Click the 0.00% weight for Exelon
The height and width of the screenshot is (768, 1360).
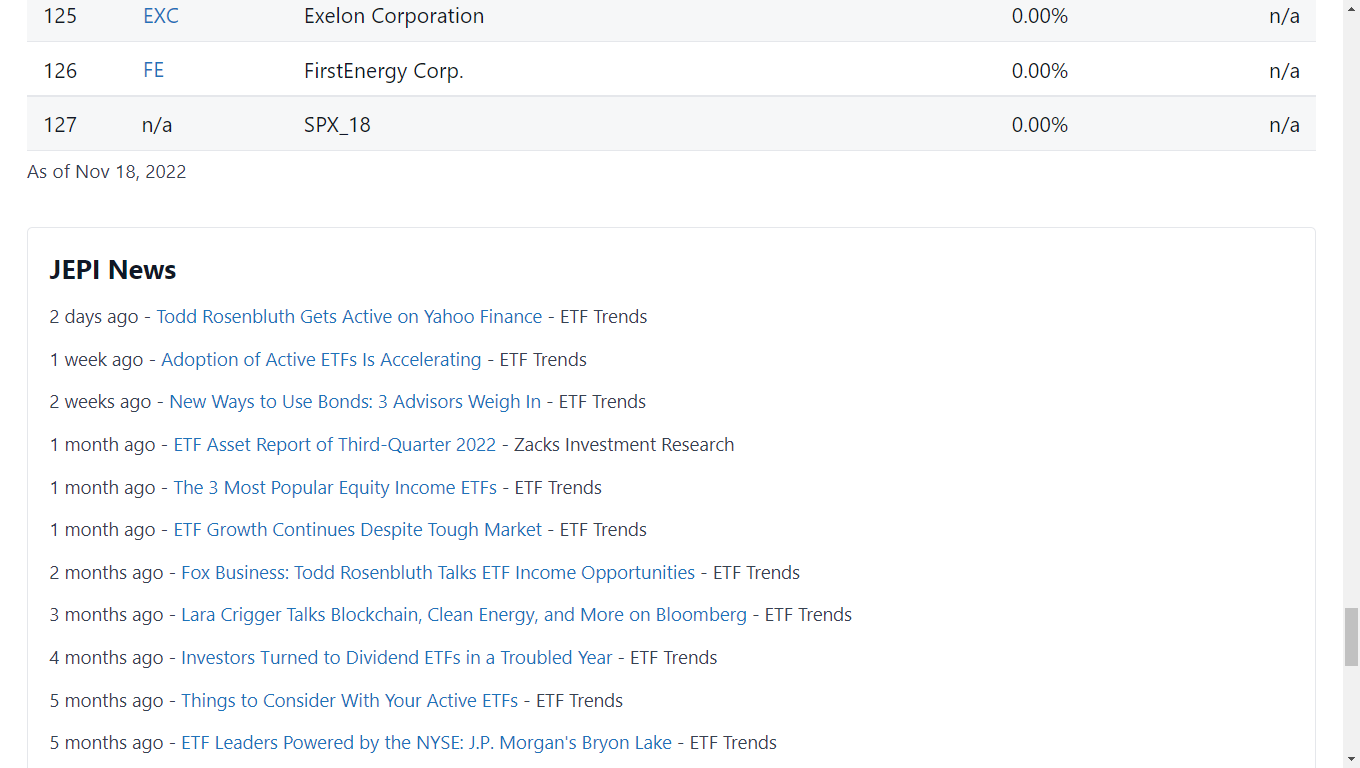(1040, 17)
